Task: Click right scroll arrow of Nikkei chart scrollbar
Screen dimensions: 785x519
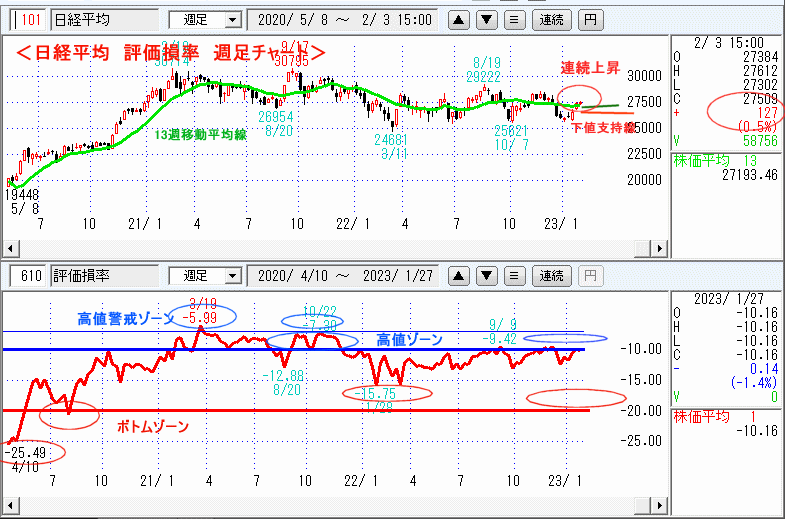Action: tap(659, 249)
